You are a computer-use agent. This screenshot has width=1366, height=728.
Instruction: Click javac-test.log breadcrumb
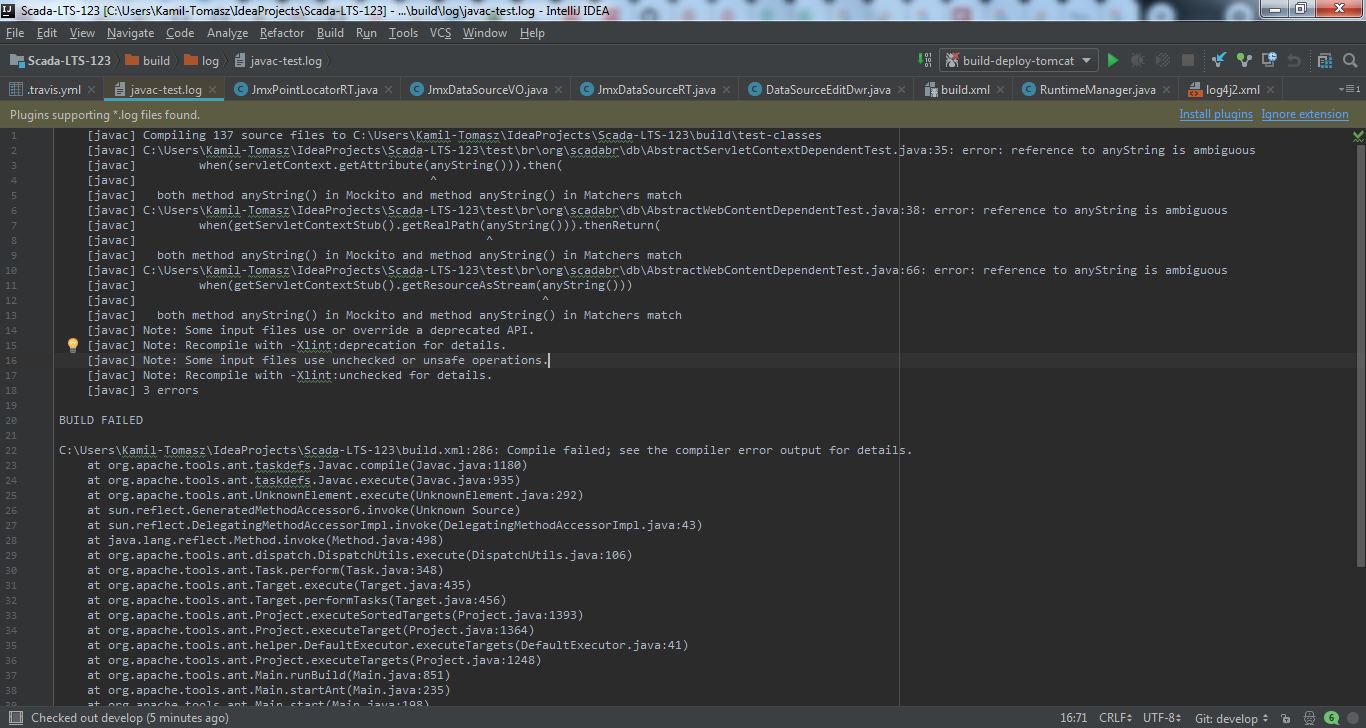point(278,61)
